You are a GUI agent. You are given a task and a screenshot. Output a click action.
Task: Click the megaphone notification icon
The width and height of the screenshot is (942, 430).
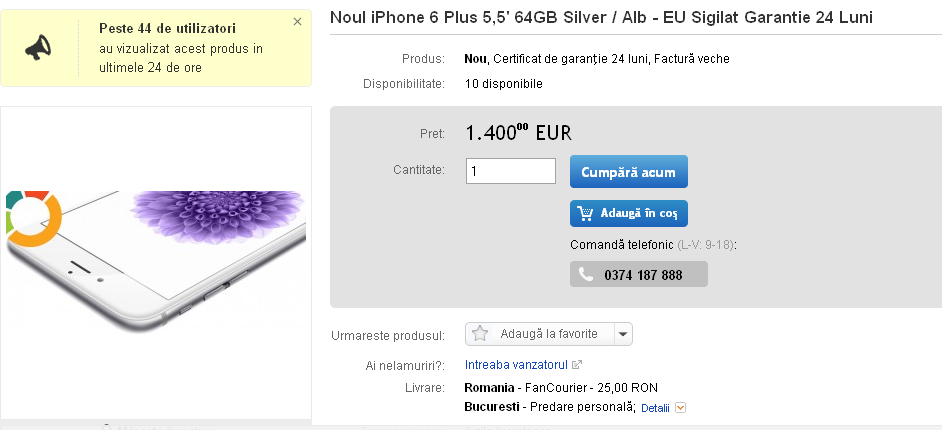tap(37, 47)
